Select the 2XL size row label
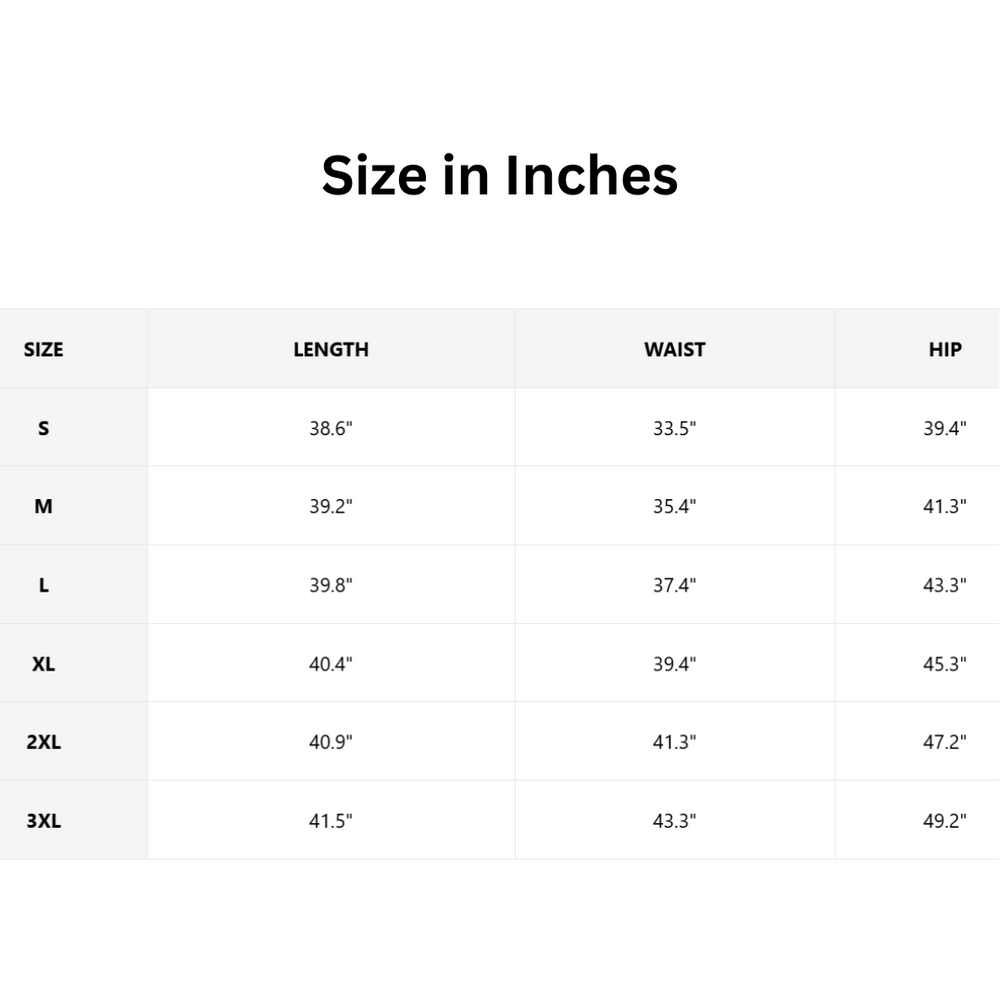Viewport: 1000px width, 1000px height. (43, 742)
